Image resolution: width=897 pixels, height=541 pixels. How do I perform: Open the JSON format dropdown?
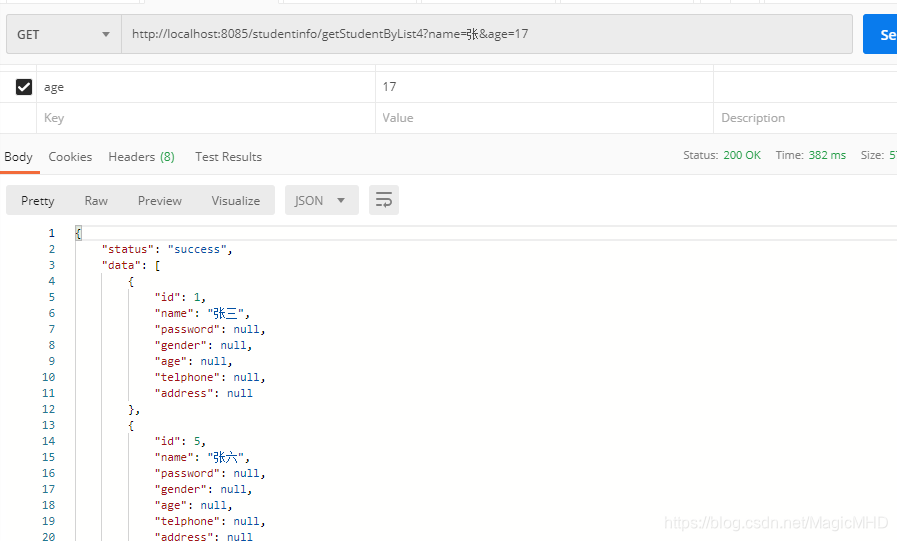pos(322,200)
